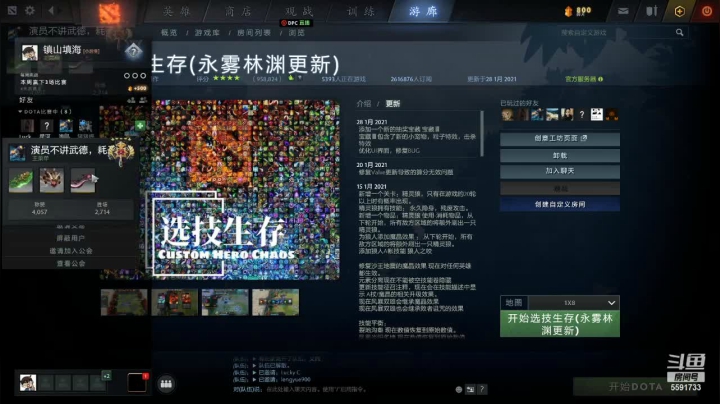Select 查看公会 in context menu
The height and width of the screenshot is (404, 720).
click(70, 264)
